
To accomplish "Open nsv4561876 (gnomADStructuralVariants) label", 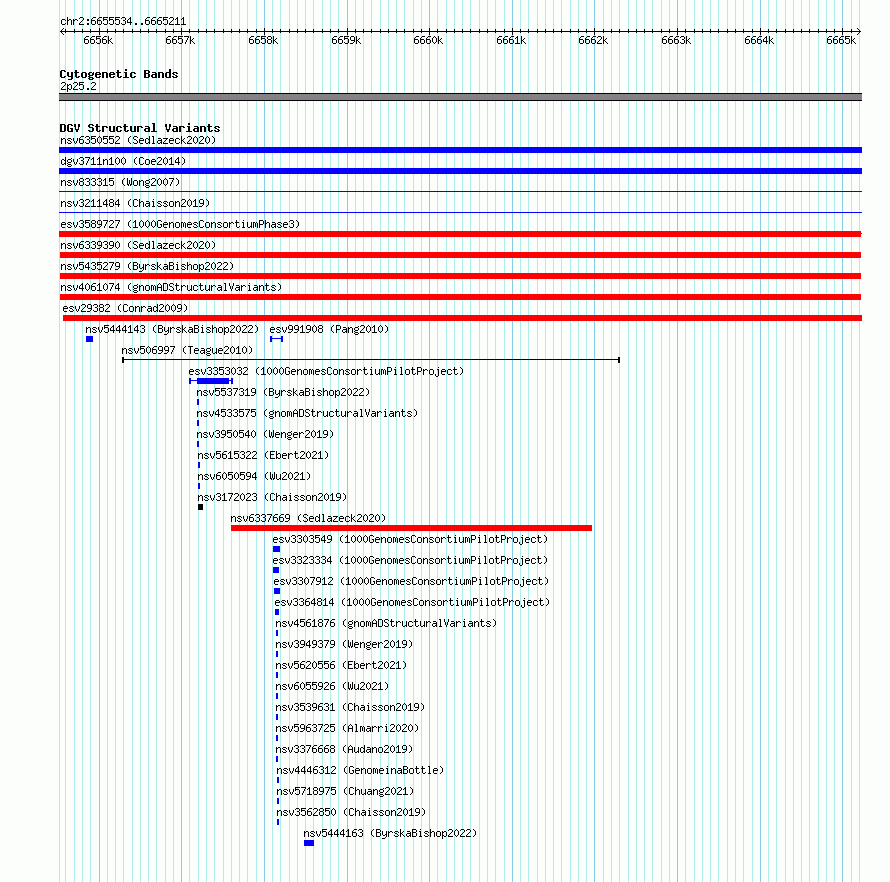I will point(386,623).
